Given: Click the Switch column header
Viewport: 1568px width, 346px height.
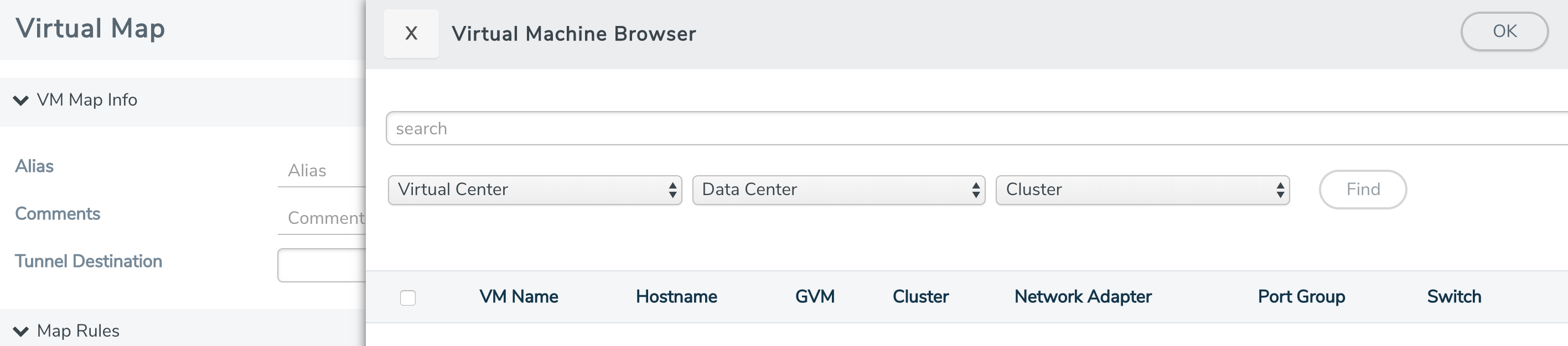Looking at the screenshot, I should point(1453,297).
